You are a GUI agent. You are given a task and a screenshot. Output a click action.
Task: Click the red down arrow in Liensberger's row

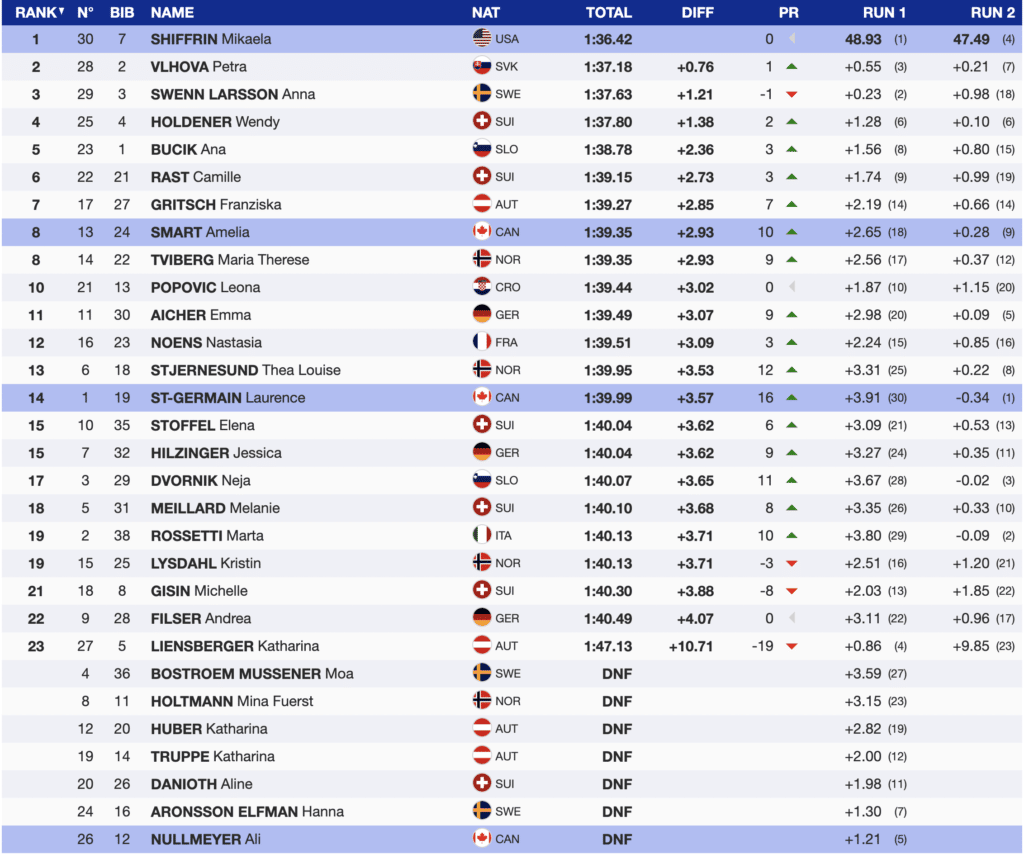(x=792, y=646)
